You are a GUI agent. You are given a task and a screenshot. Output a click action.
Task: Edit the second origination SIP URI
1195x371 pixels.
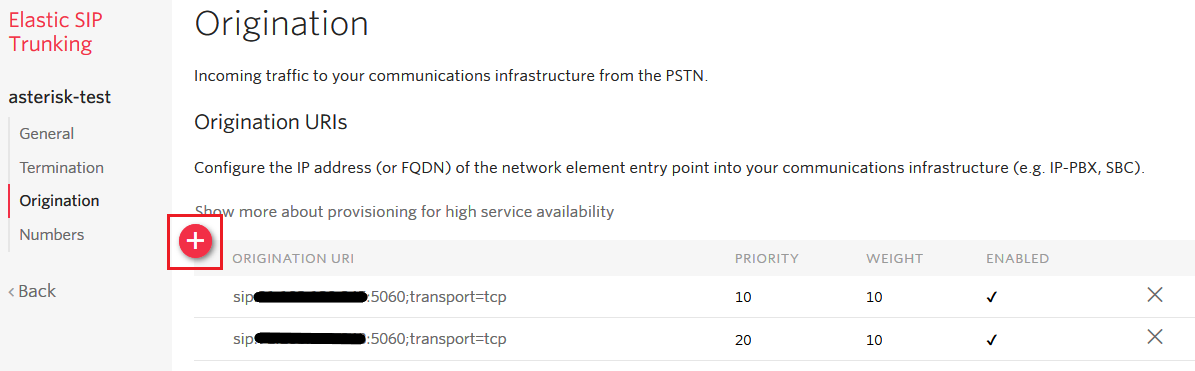(x=370, y=339)
